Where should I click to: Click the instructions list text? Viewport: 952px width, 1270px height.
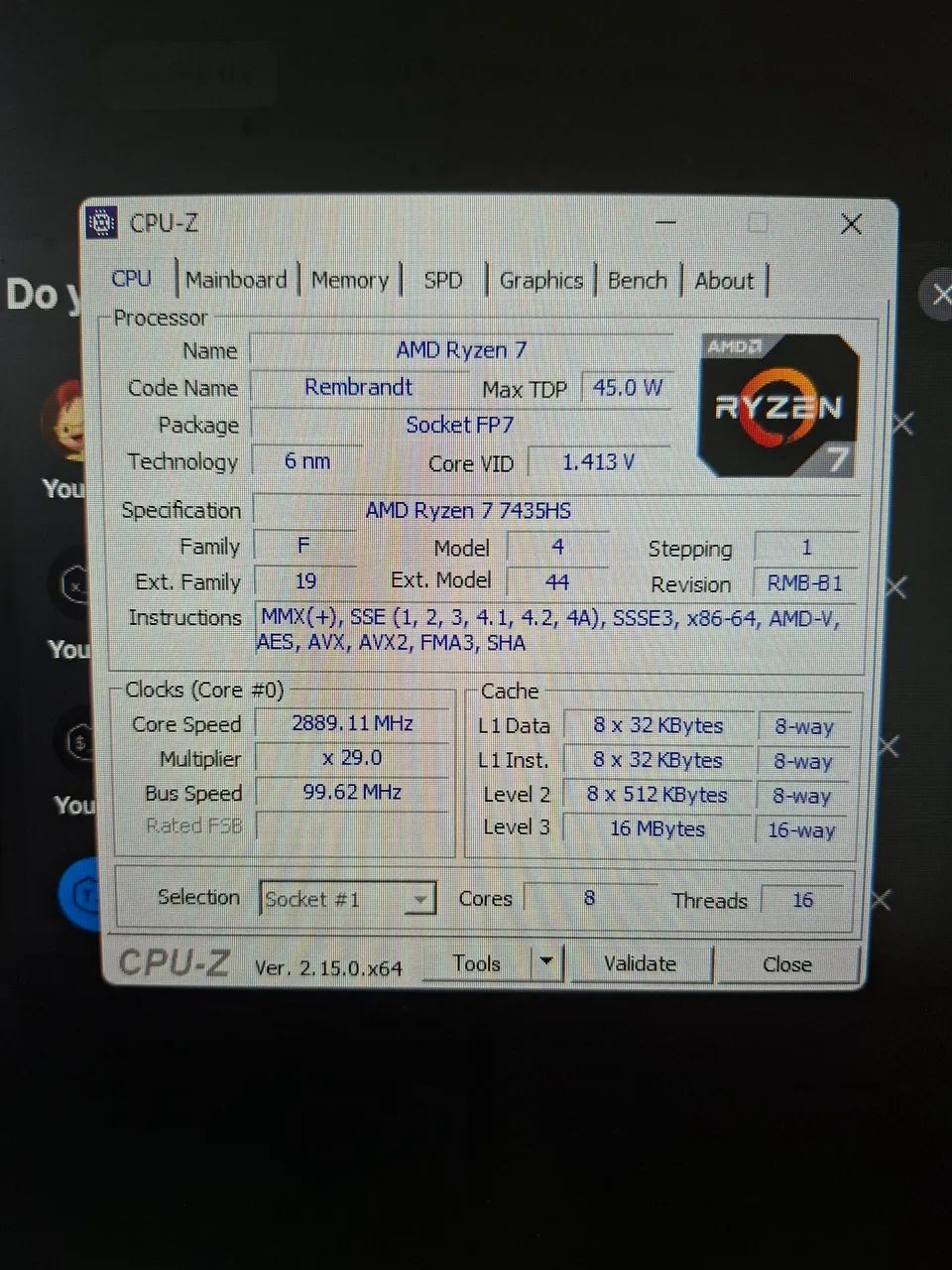(x=551, y=630)
